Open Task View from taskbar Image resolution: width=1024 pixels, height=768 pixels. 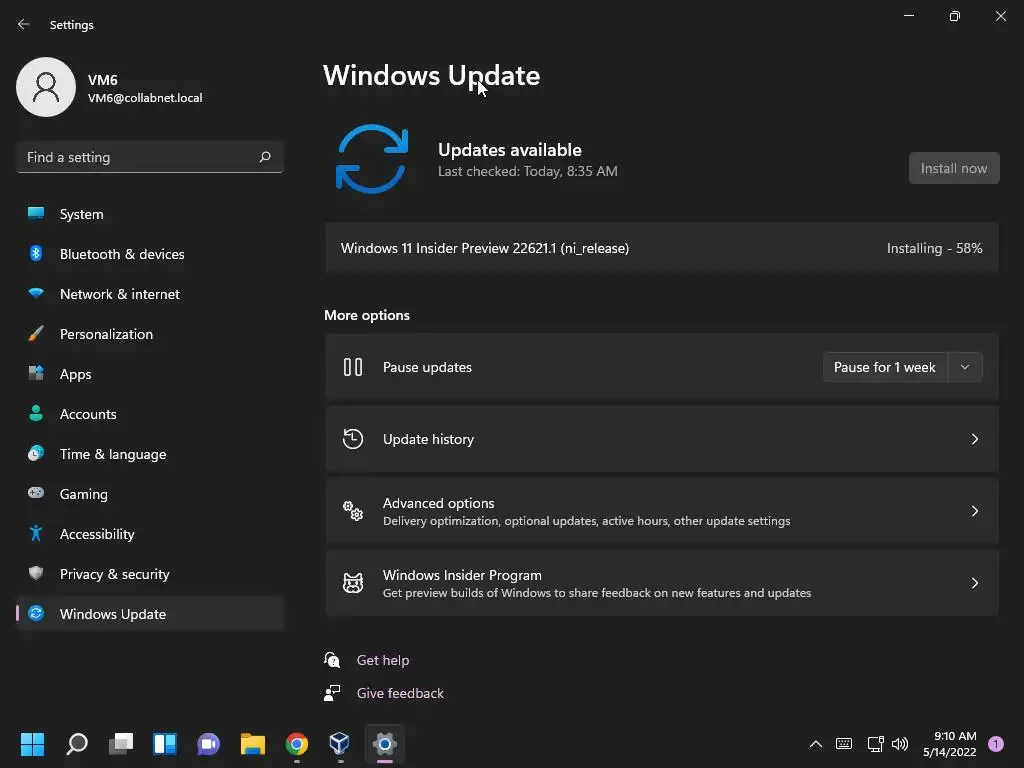click(x=121, y=744)
